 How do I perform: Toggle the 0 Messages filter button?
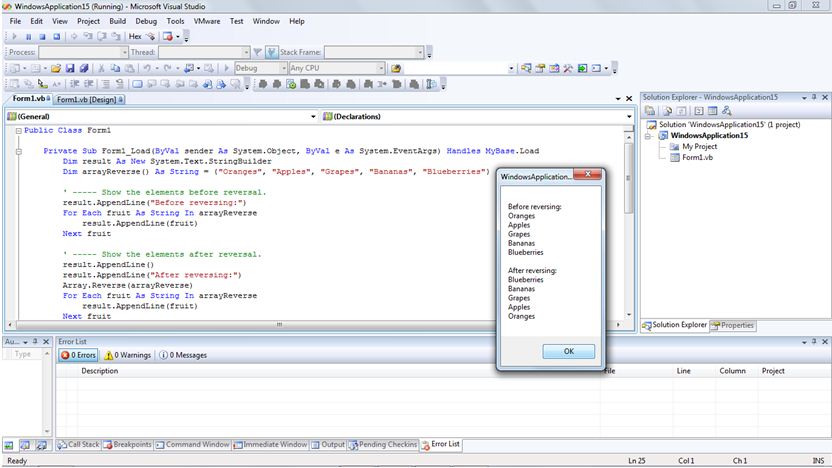tap(183, 355)
